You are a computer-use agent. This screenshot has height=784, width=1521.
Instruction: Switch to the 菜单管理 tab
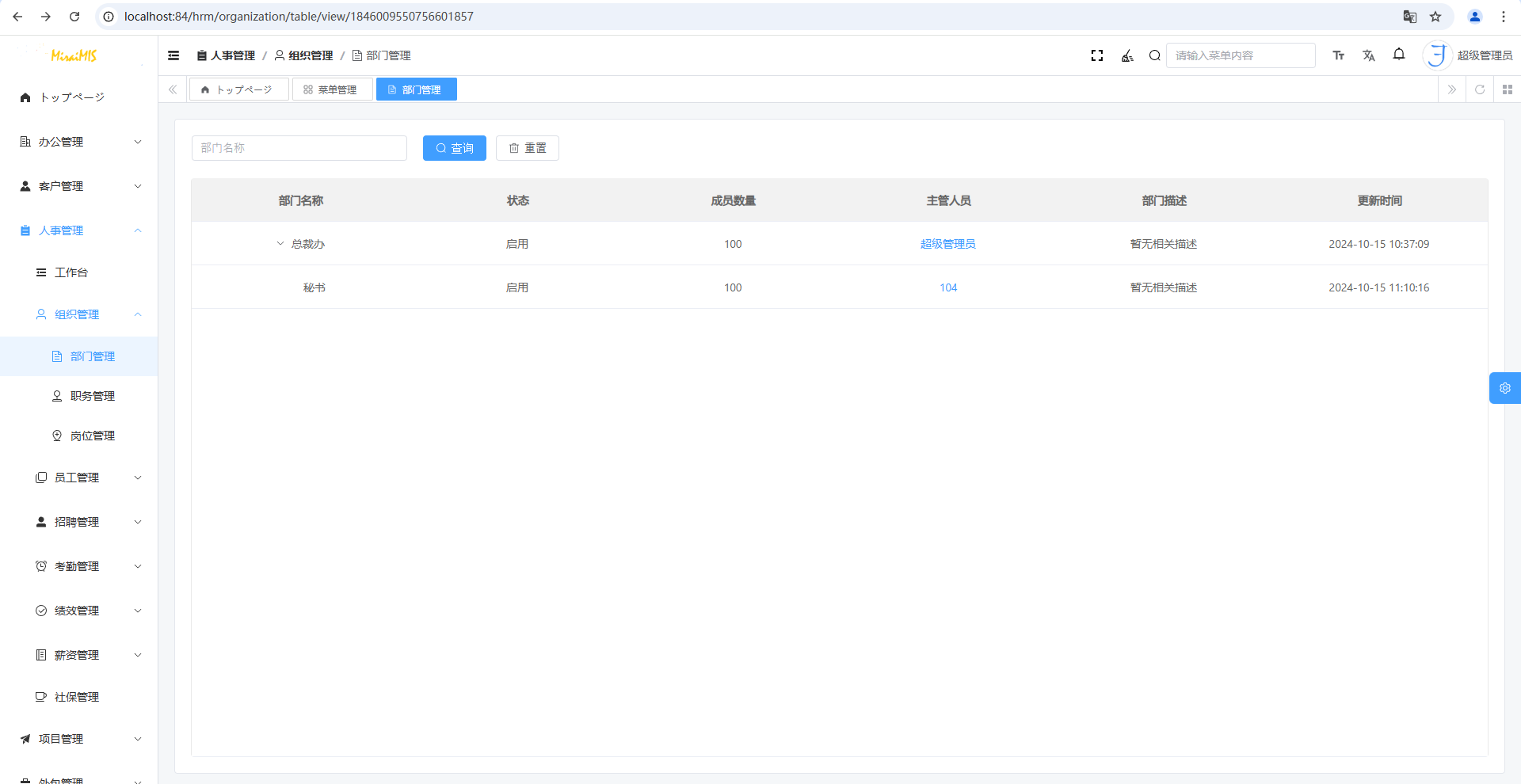coord(331,89)
